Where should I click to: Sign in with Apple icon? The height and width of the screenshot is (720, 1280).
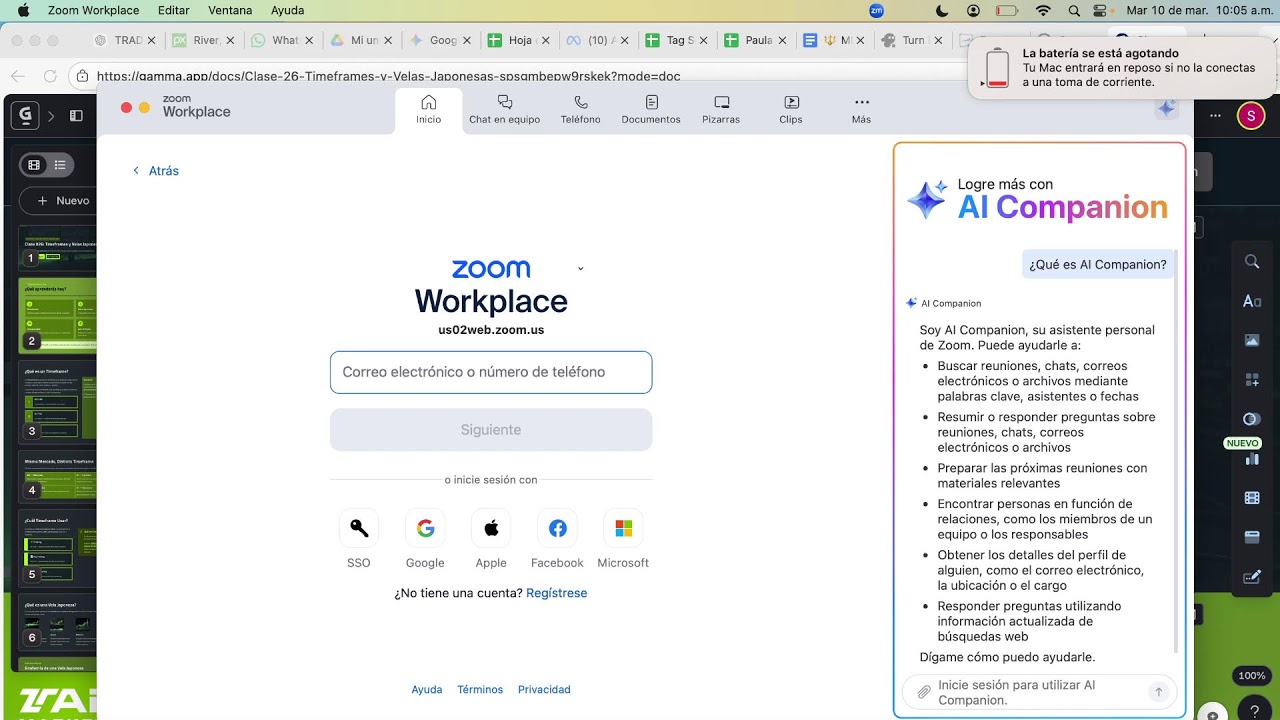[x=491, y=528]
